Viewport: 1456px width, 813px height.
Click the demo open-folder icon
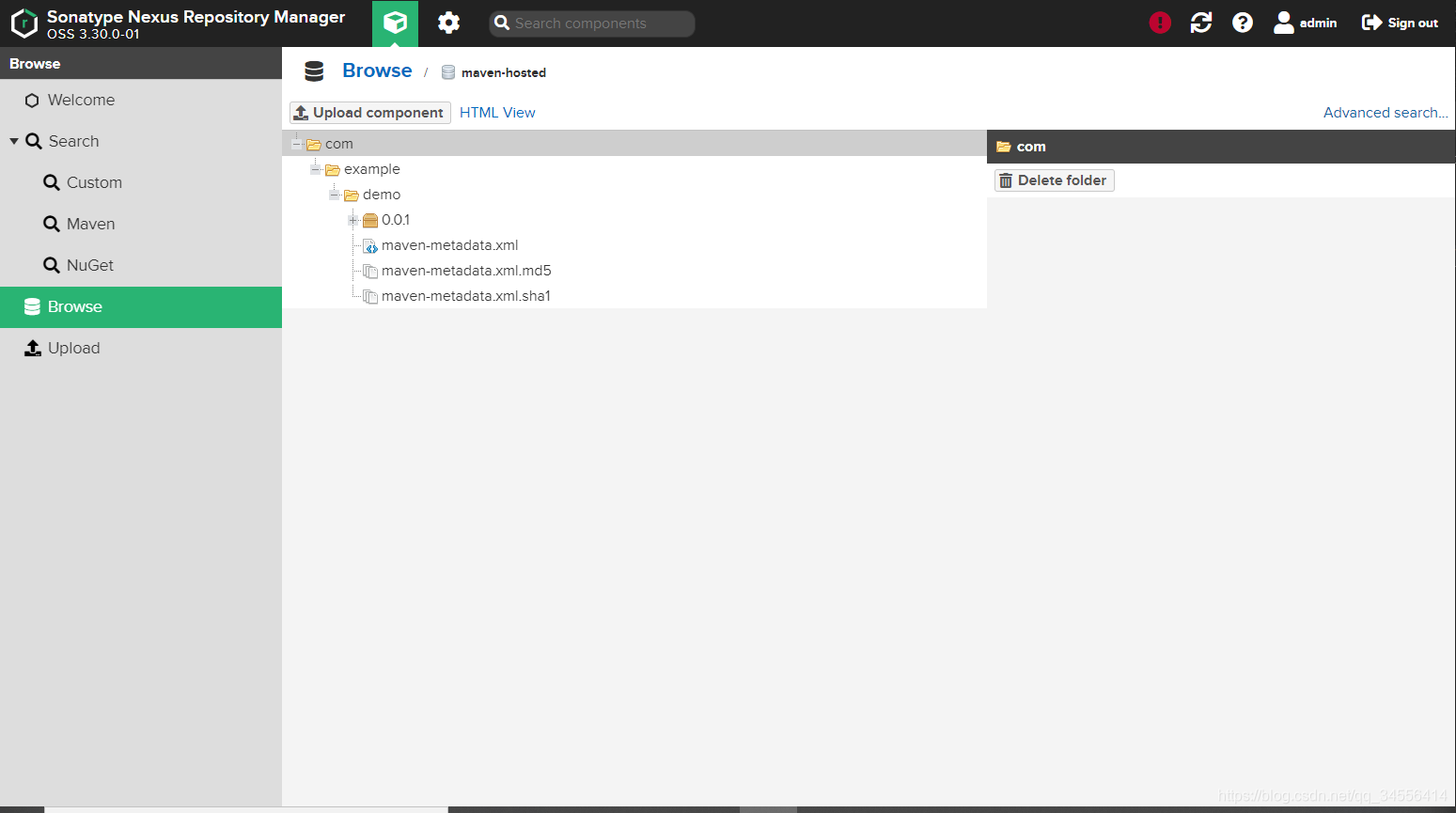click(x=352, y=195)
